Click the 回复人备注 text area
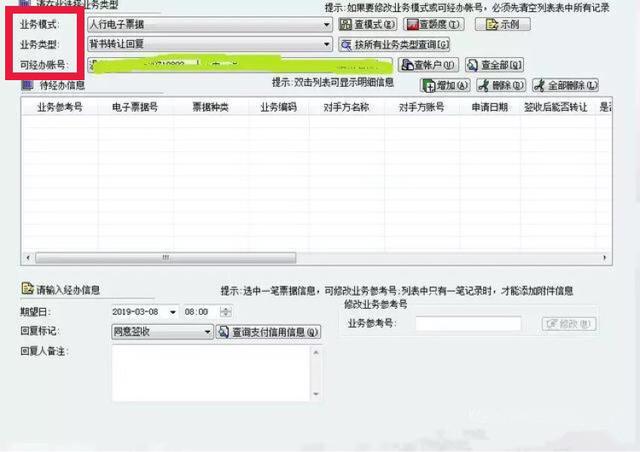The height and width of the screenshot is (452, 640). (x=211, y=374)
